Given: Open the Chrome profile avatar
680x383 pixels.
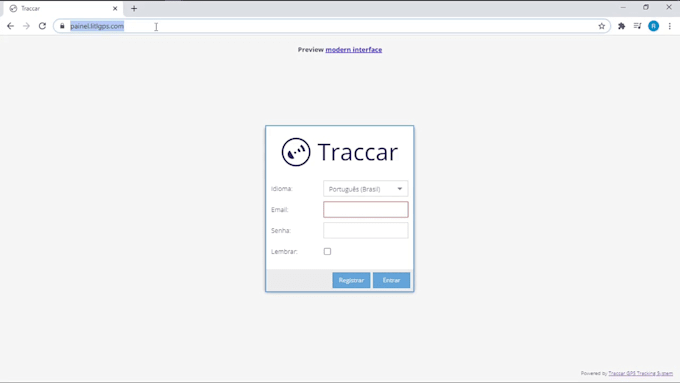Looking at the screenshot, I should (654, 26).
